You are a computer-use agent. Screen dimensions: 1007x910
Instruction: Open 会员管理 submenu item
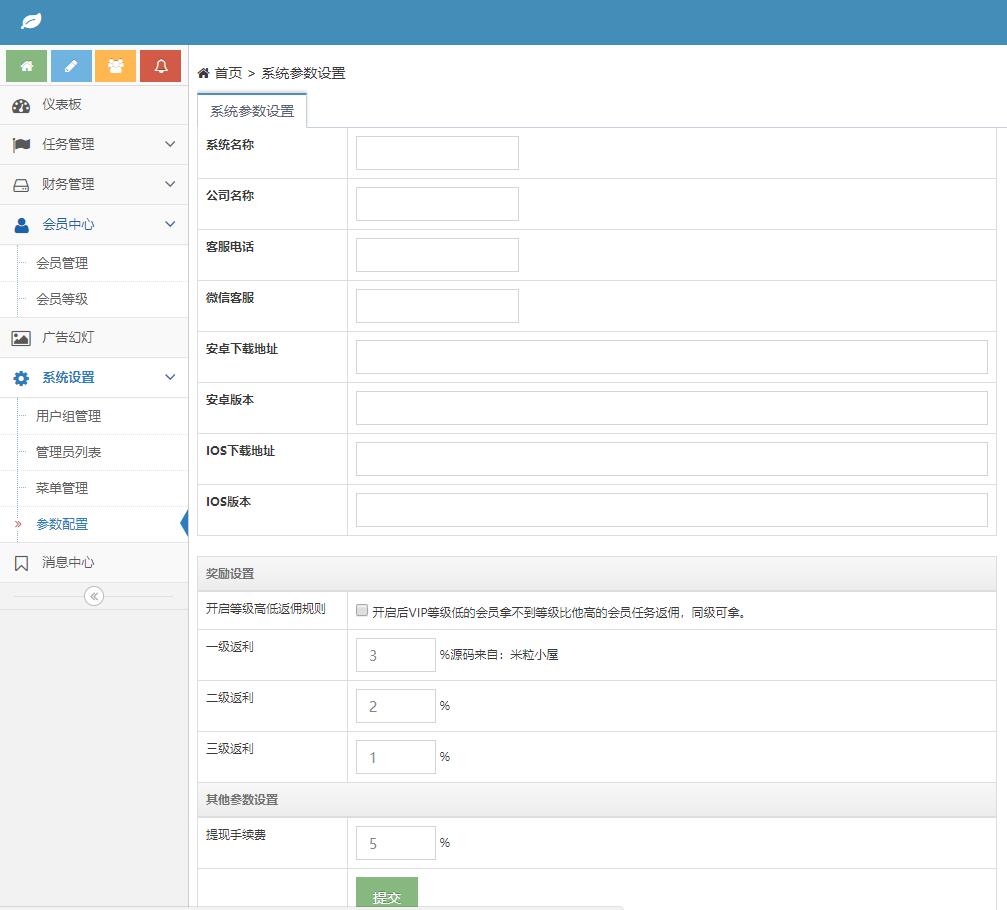(x=62, y=264)
